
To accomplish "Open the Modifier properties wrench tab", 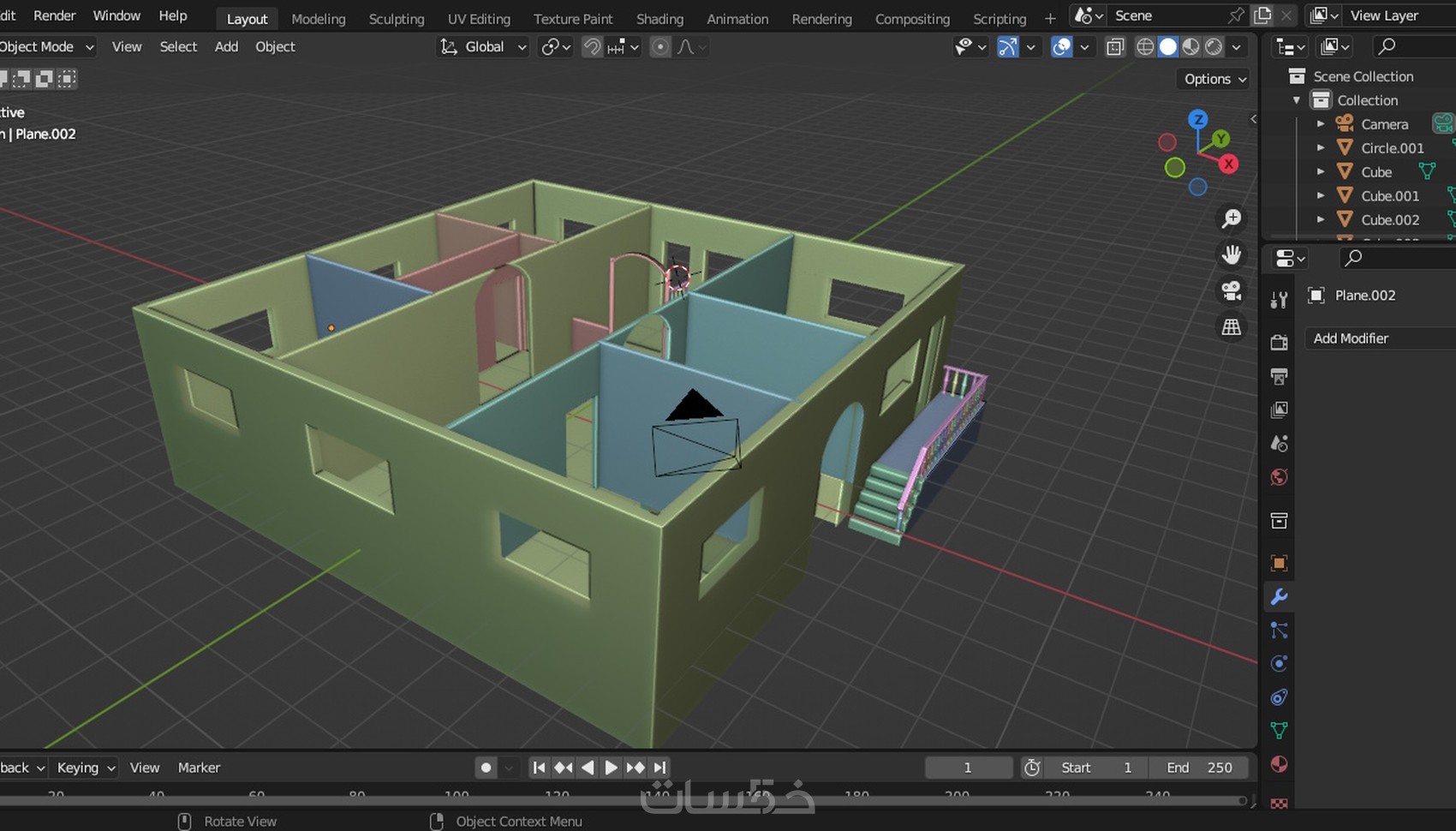I will tap(1279, 597).
